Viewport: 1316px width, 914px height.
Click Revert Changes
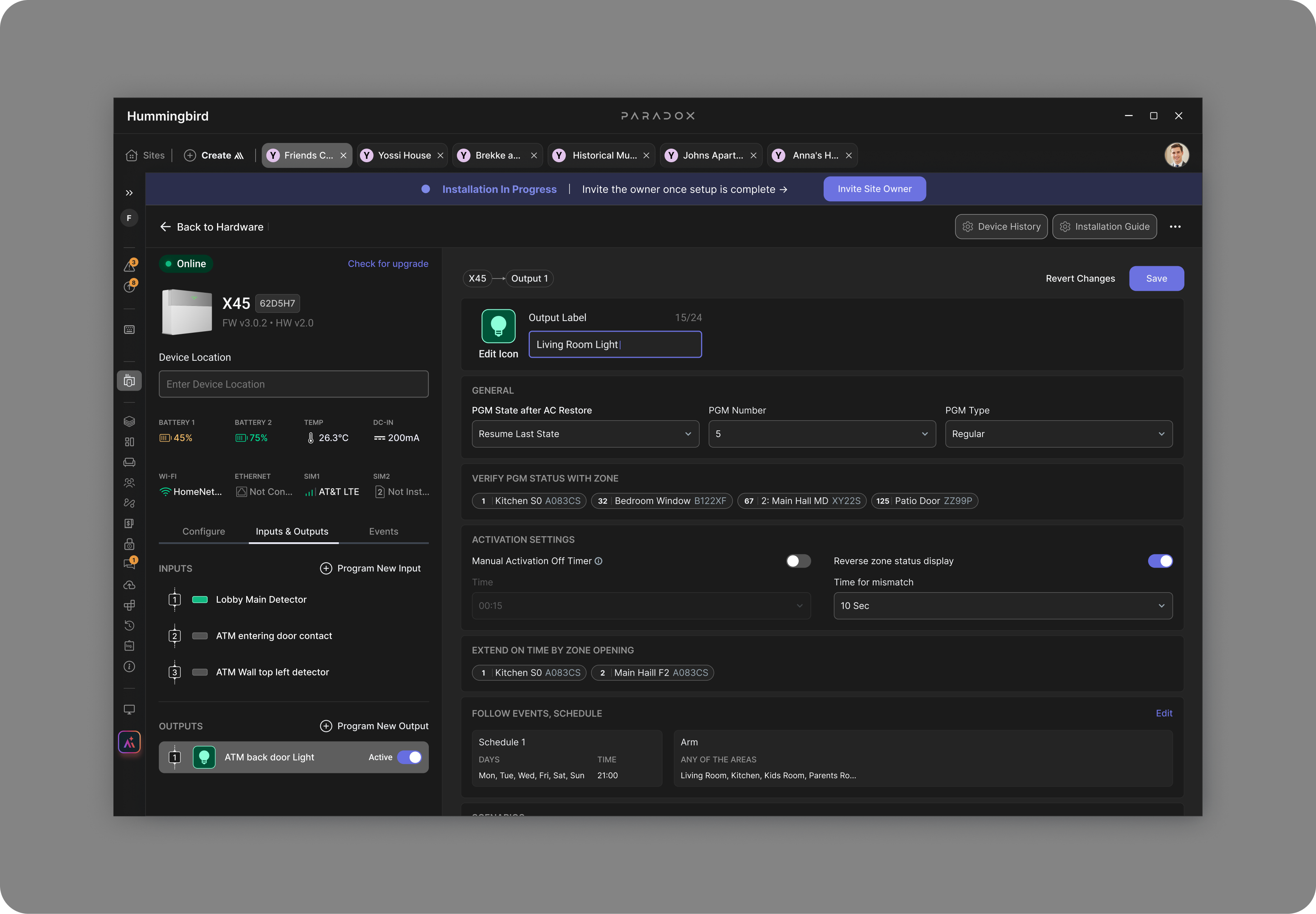pyautogui.click(x=1080, y=278)
